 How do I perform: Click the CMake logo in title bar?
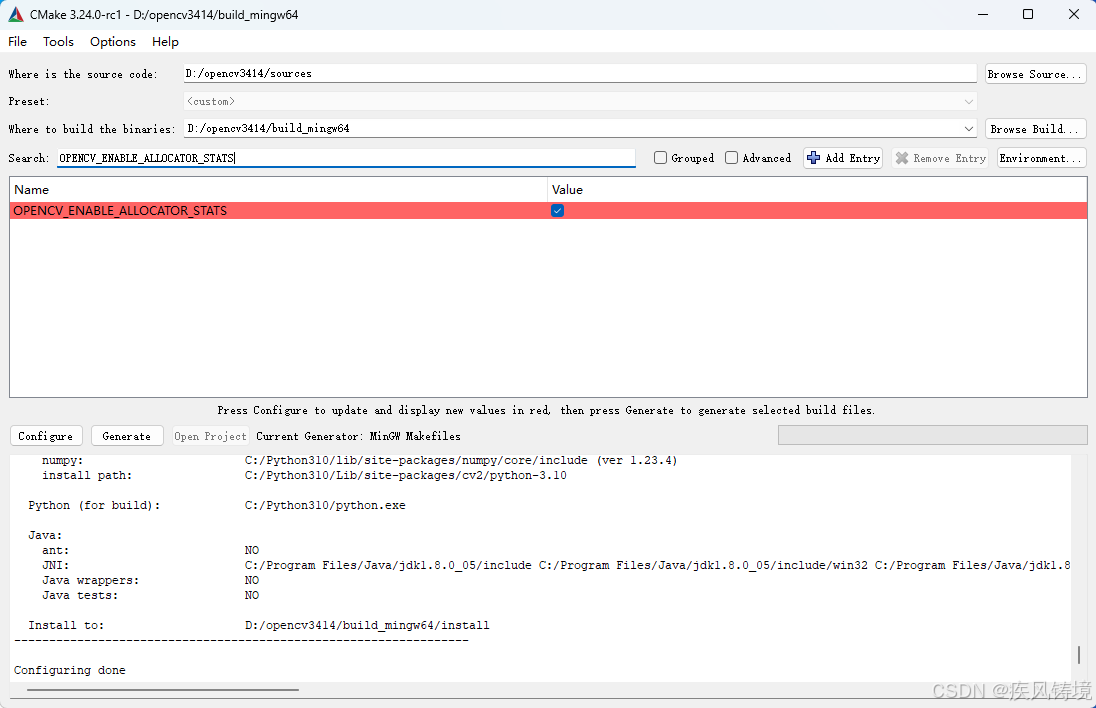click(x=15, y=14)
